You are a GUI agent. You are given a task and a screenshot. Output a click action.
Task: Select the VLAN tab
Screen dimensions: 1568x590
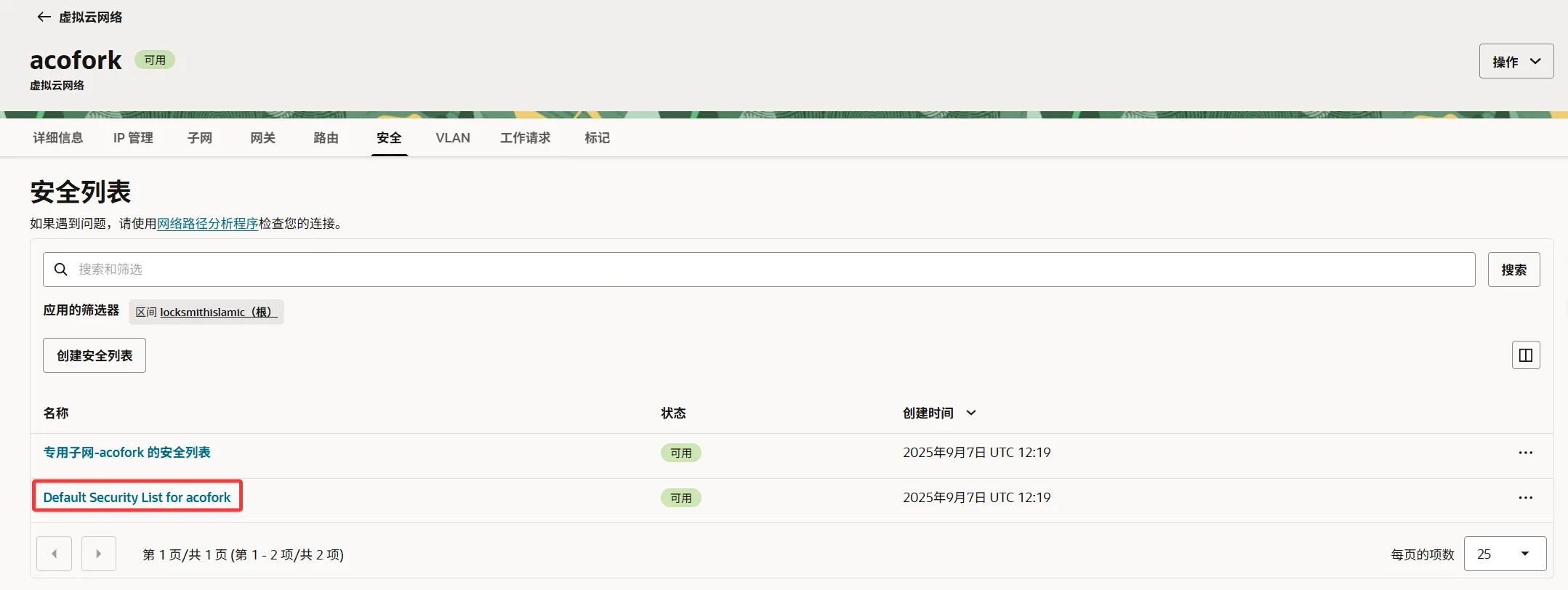click(452, 138)
